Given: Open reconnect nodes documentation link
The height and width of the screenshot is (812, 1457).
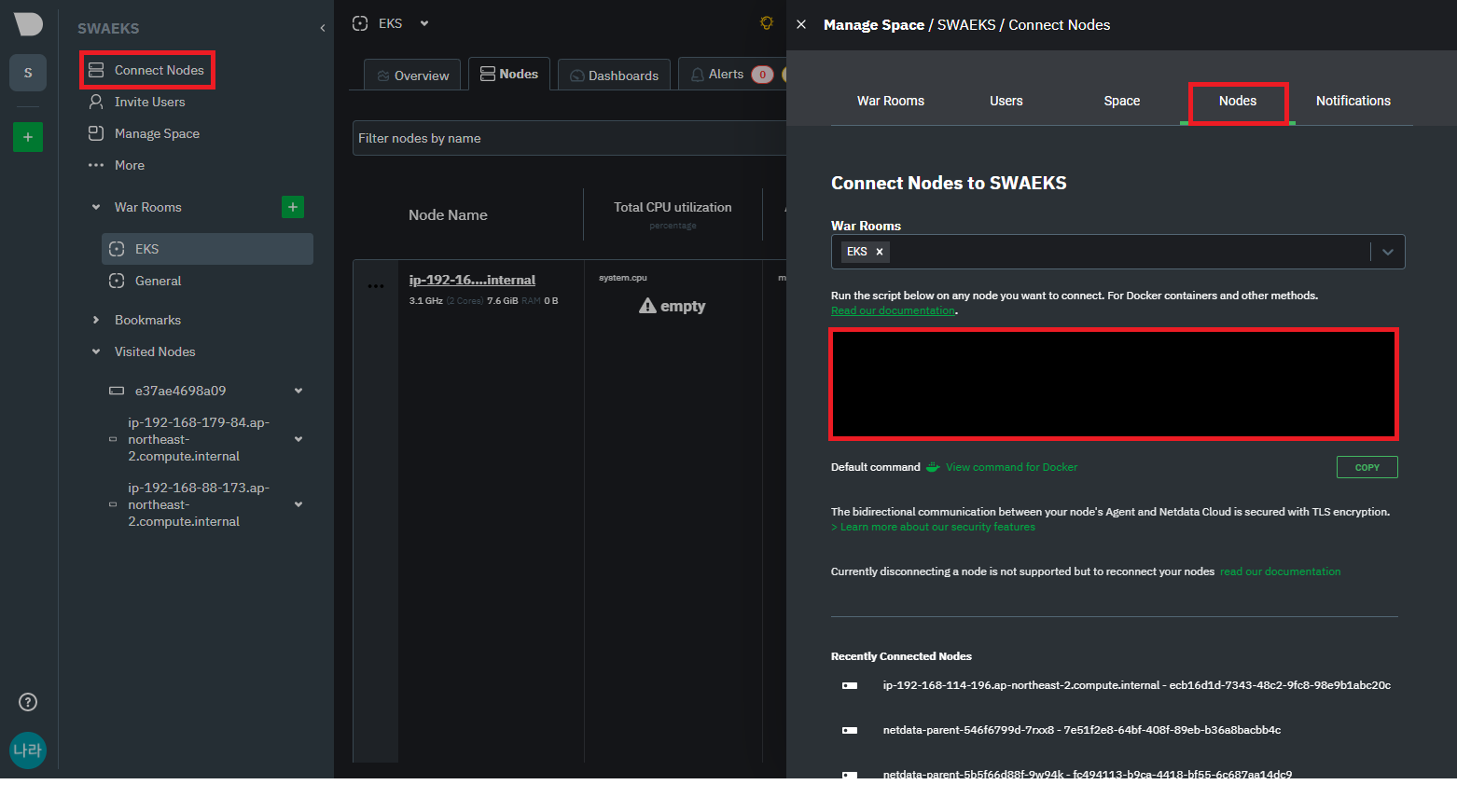Looking at the screenshot, I should (1280, 571).
